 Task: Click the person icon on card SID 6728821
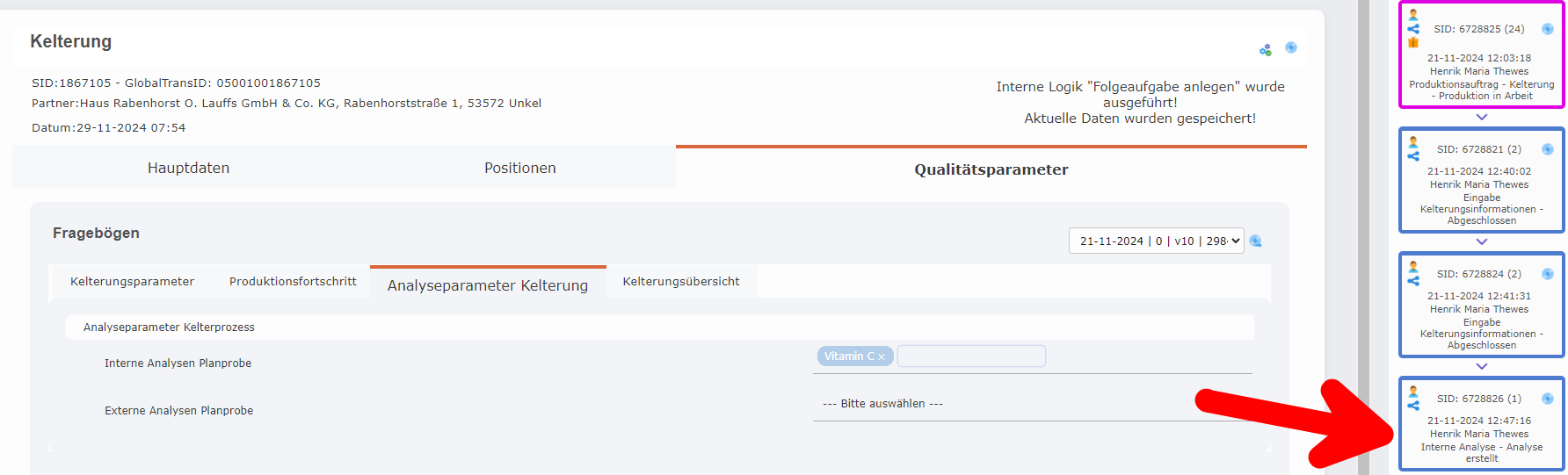tap(1413, 142)
